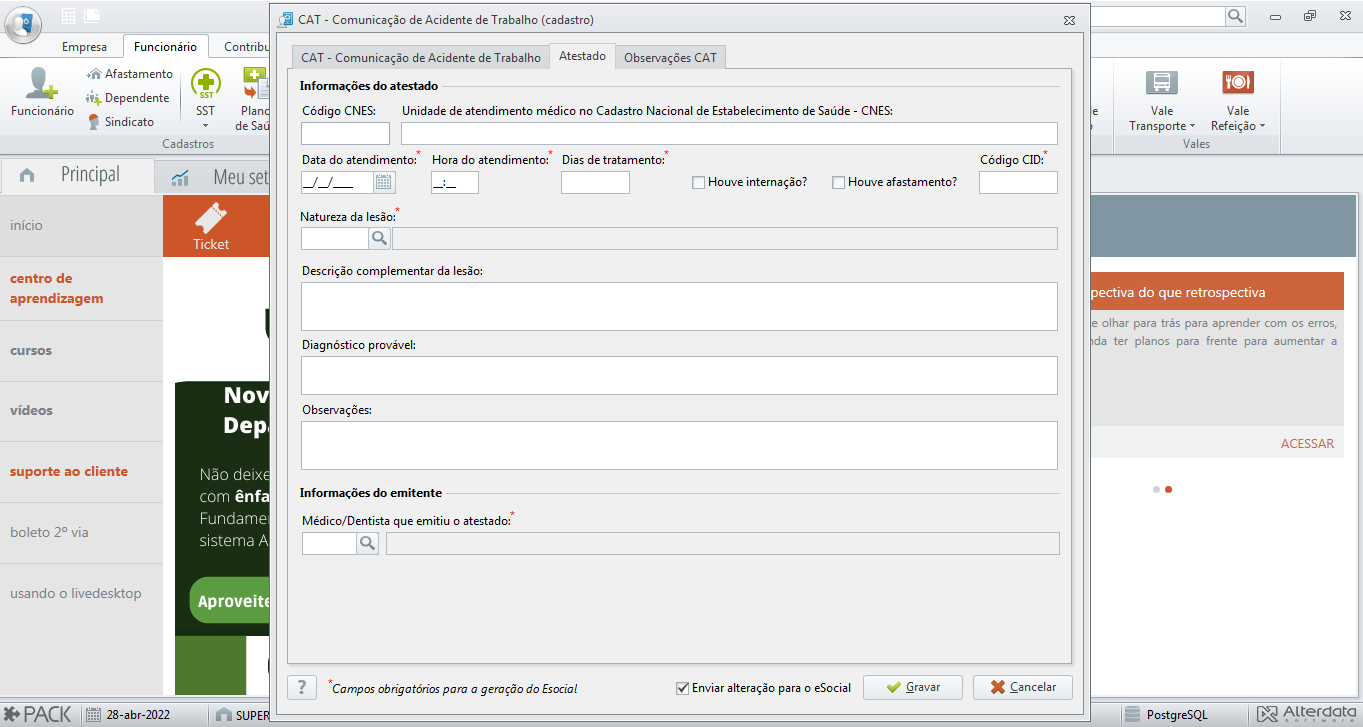Click the 28-abr-2022 date in status bar

138,715
